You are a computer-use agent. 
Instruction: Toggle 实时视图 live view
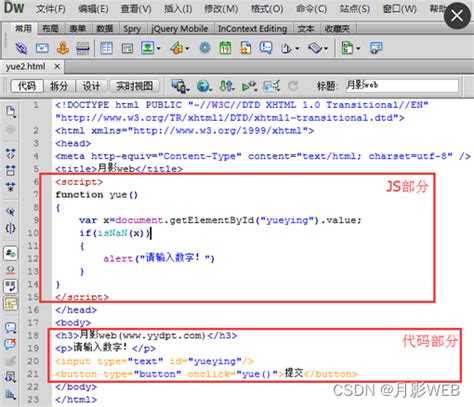[x=134, y=86]
